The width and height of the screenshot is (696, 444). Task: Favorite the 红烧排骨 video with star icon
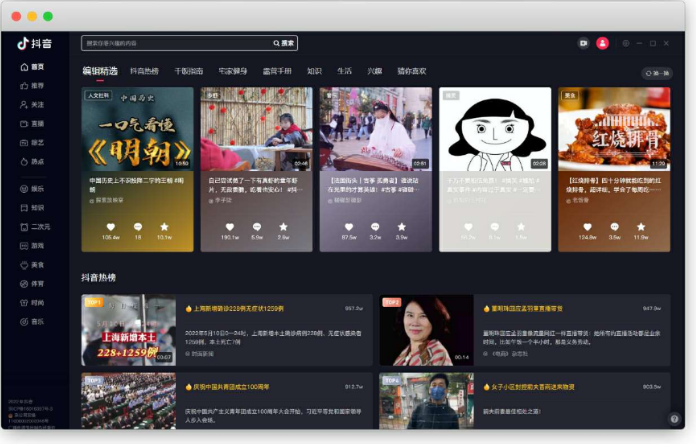pyautogui.click(x=641, y=227)
